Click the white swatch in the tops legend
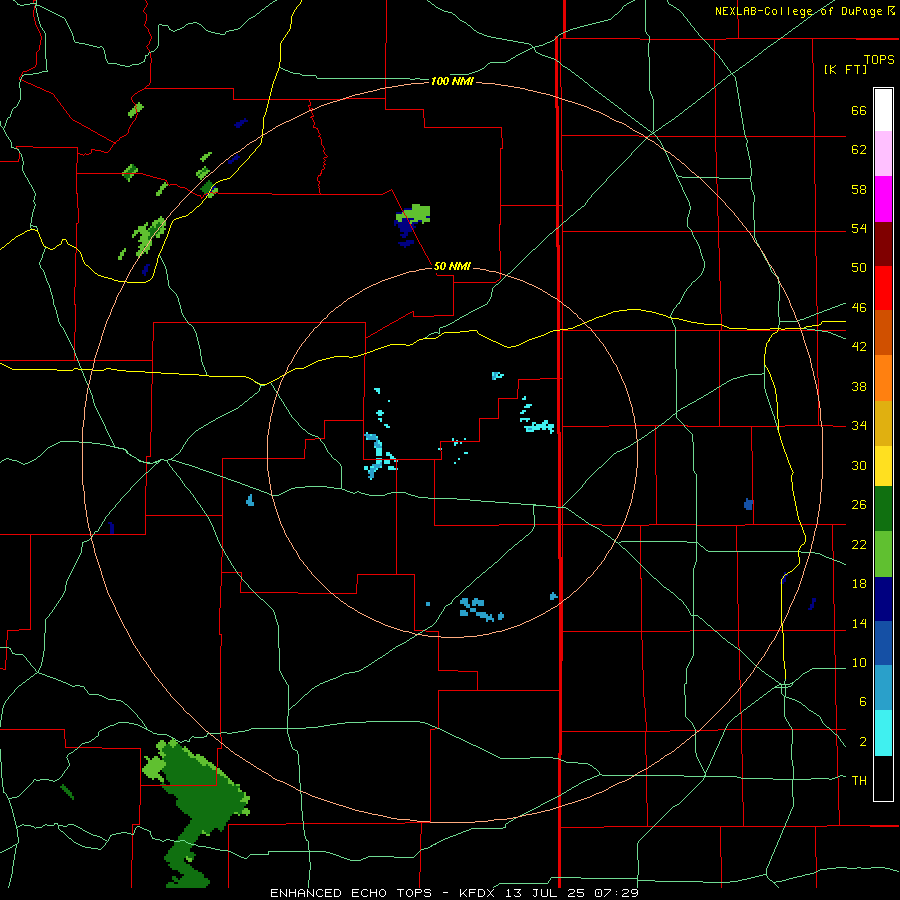The image size is (900, 900). (883, 110)
